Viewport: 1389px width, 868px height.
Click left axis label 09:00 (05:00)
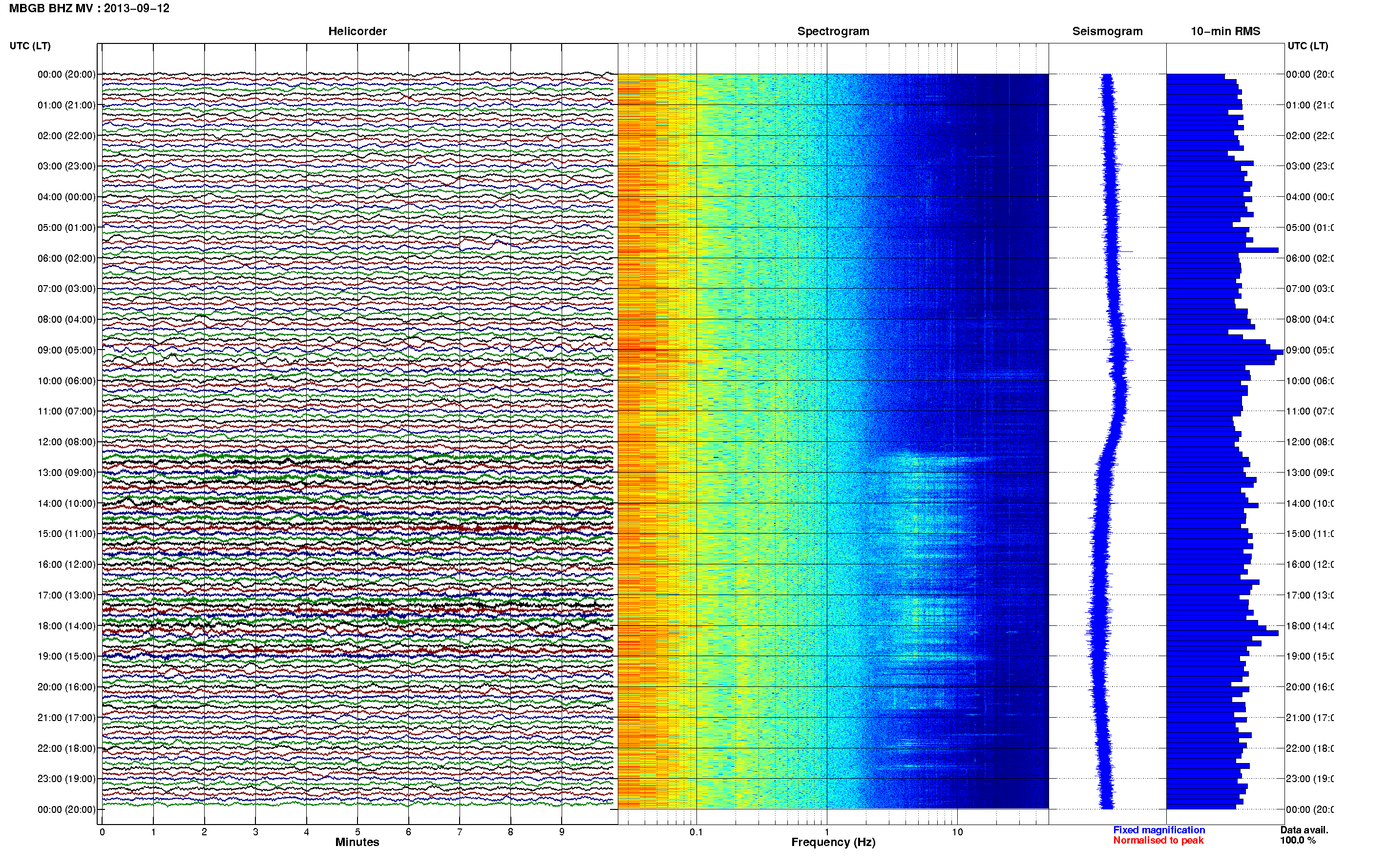click(66, 350)
